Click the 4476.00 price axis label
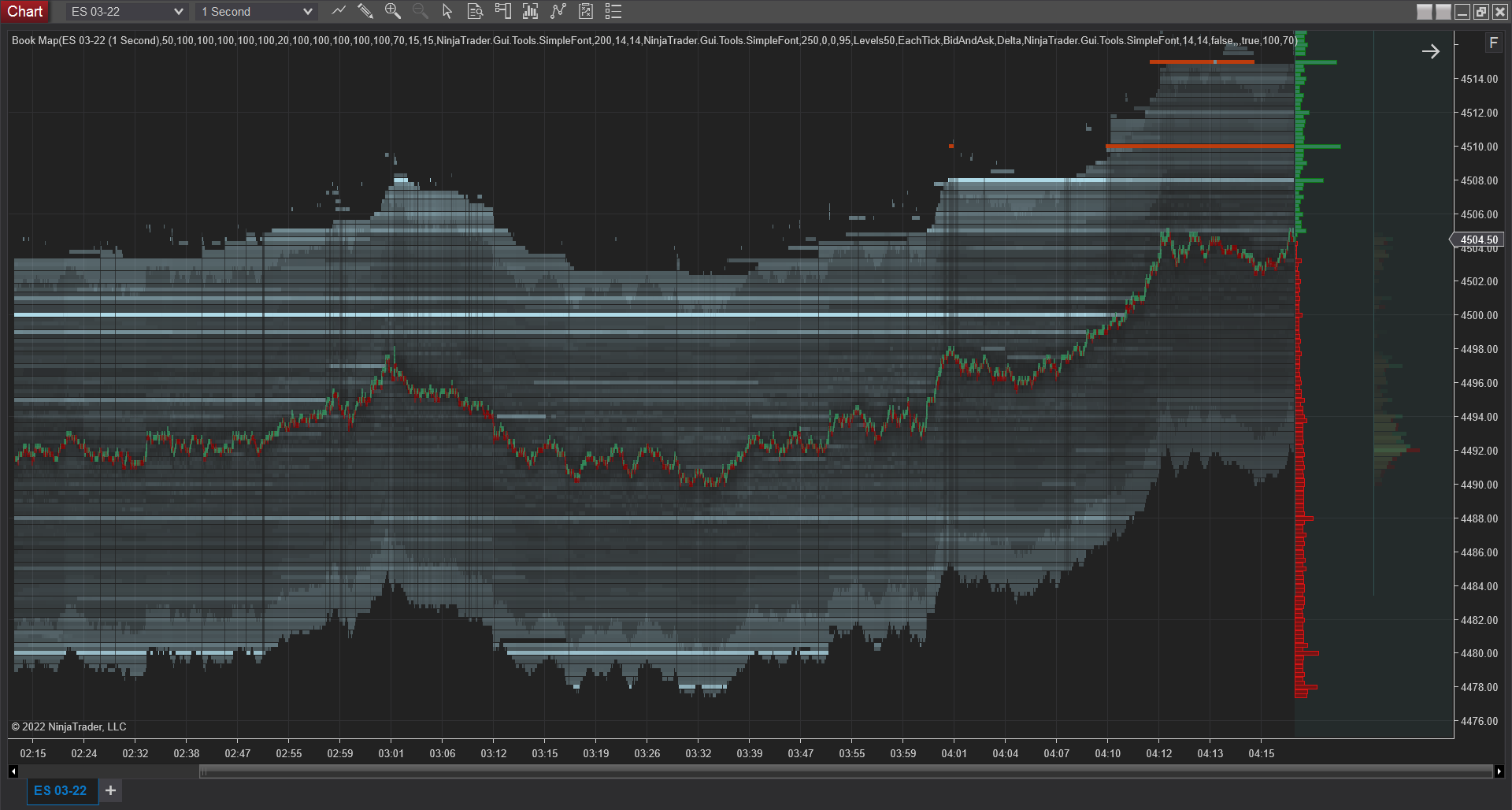This screenshot has height=810, width=1512. pos(1479,721)
